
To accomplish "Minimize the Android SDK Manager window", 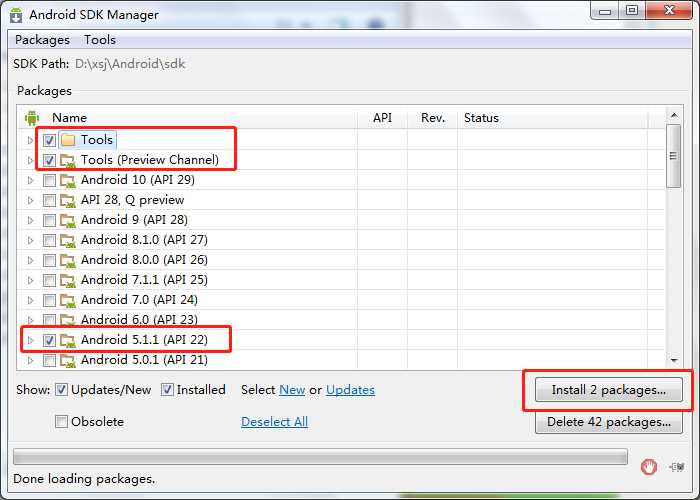I will click(x=605, y=11).
